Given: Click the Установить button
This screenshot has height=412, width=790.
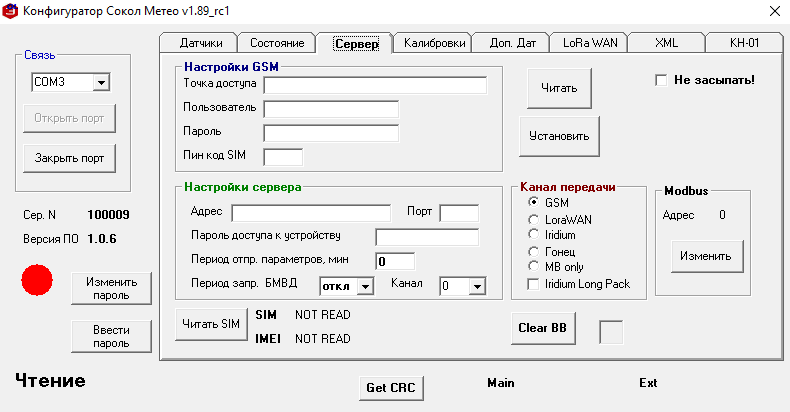Looking at the screenshot, I should [559, 136].
